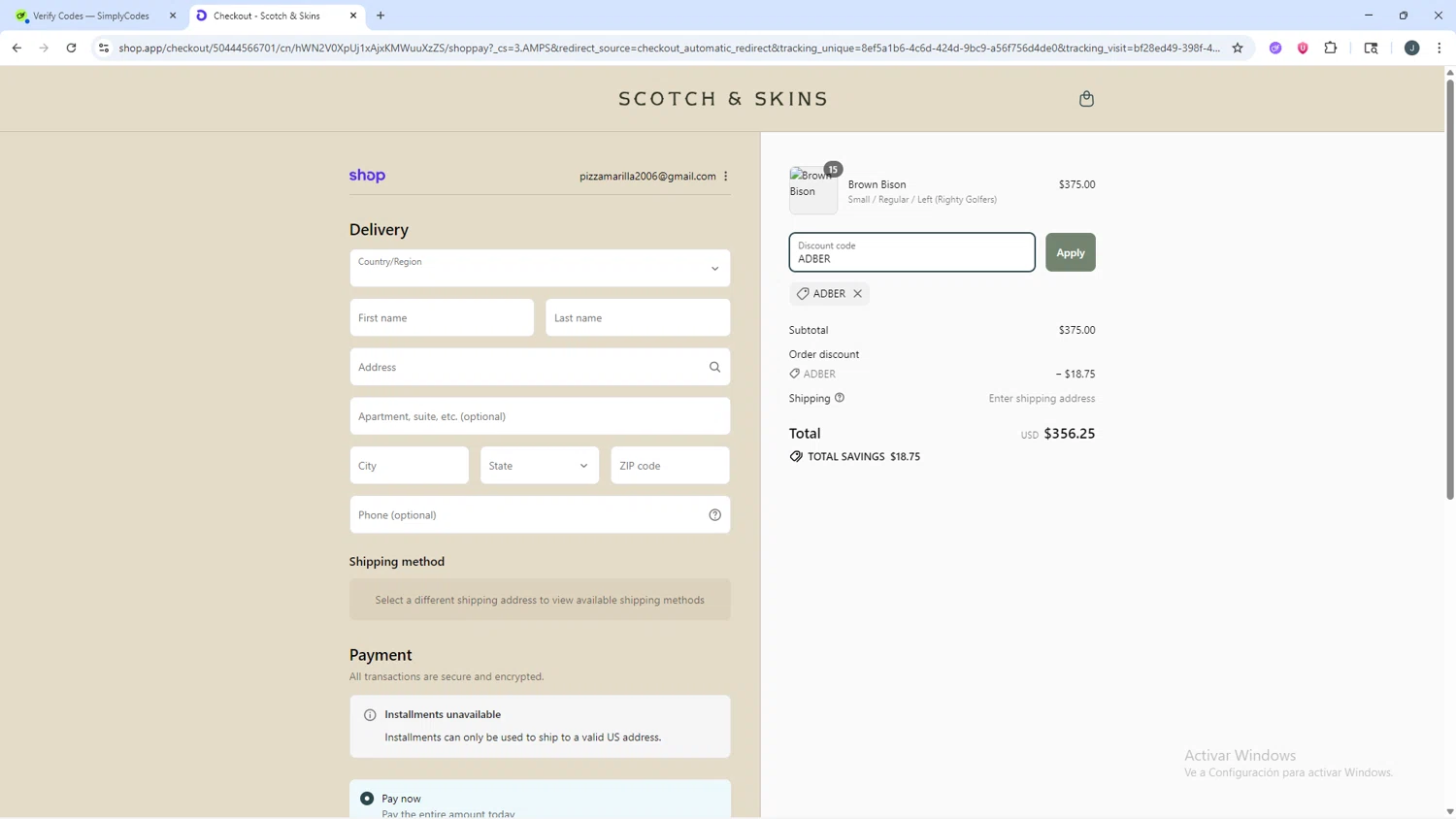Focus the First name field
Screen dimensions: 1456x819
tap(442, 318)
